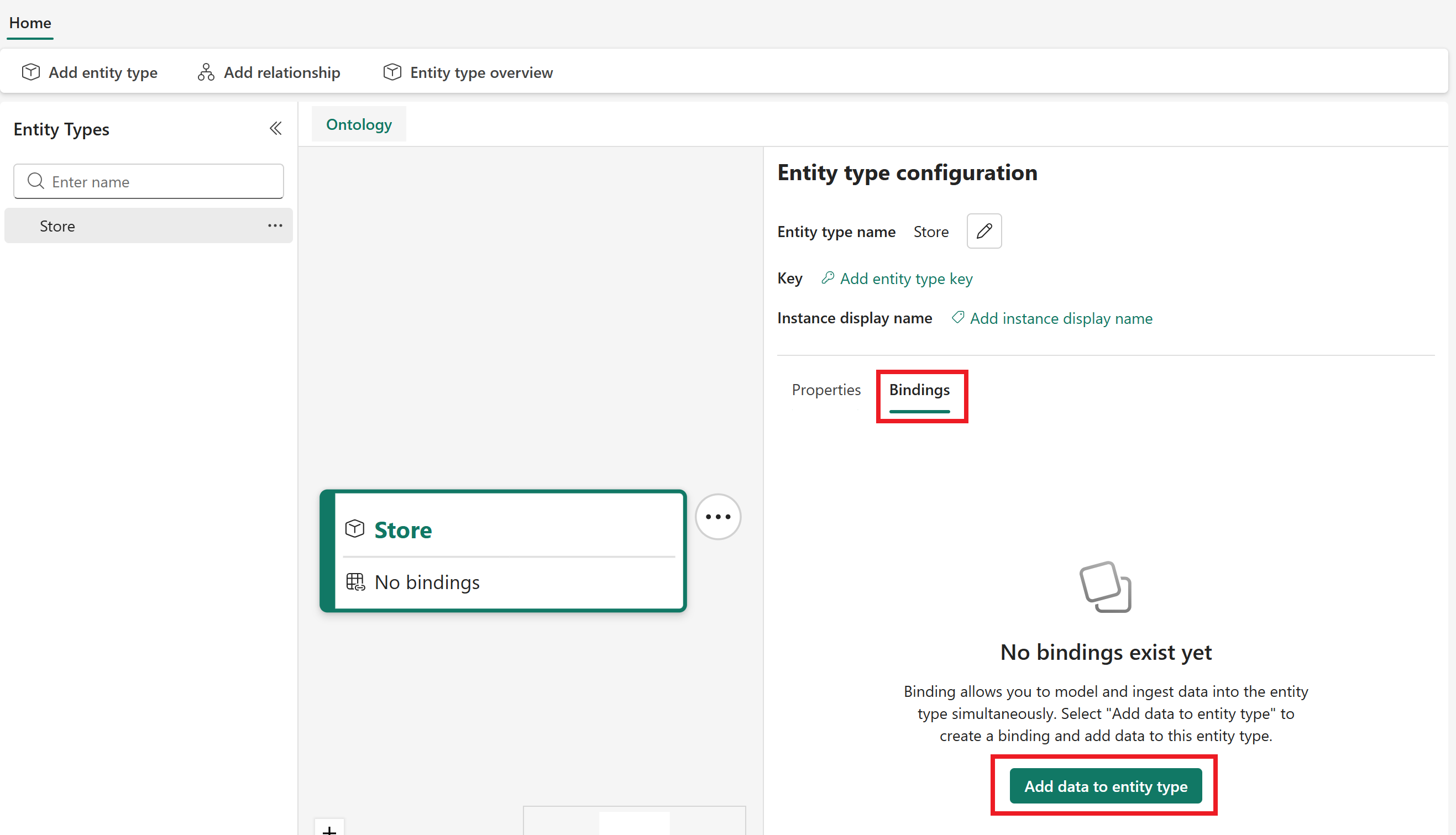Click the cube icon on the Store card

click(355, 529)
